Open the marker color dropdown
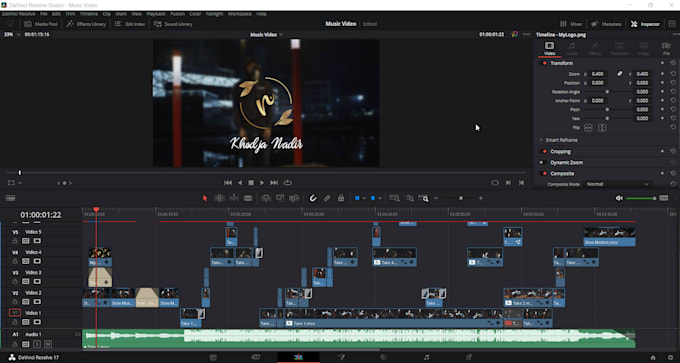 [379, 198]
